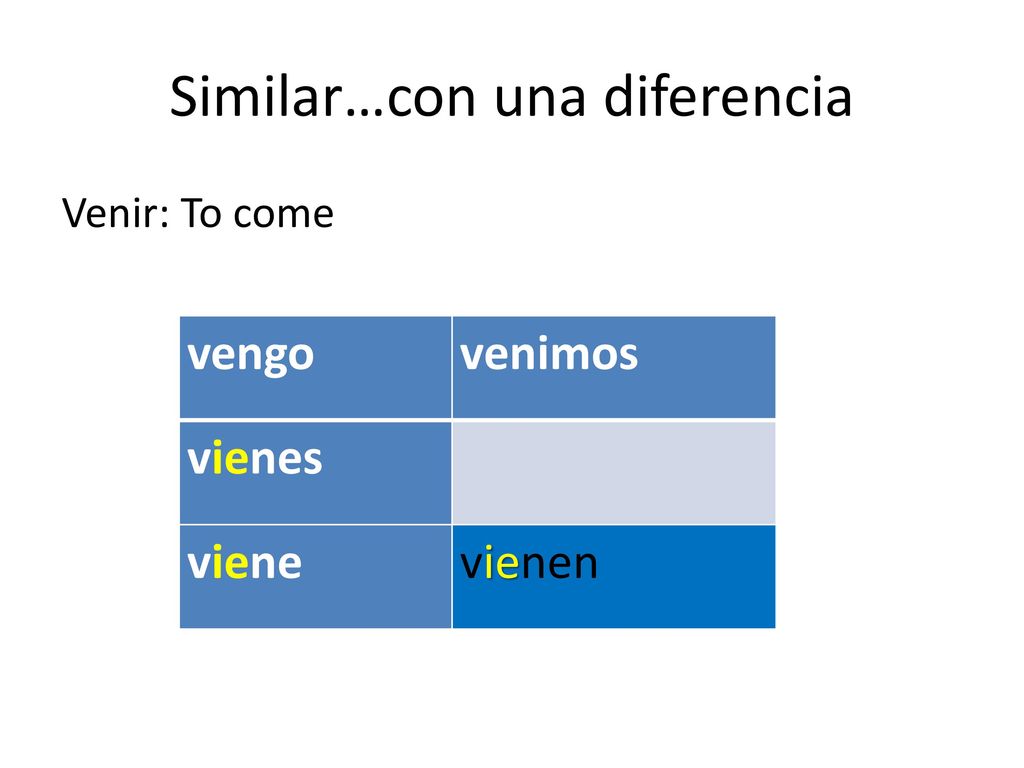The height and width of the screenshot is (768, 1024).
Task: Click the words 'To come' in the subtitle
Action: [x=257, y=213]
